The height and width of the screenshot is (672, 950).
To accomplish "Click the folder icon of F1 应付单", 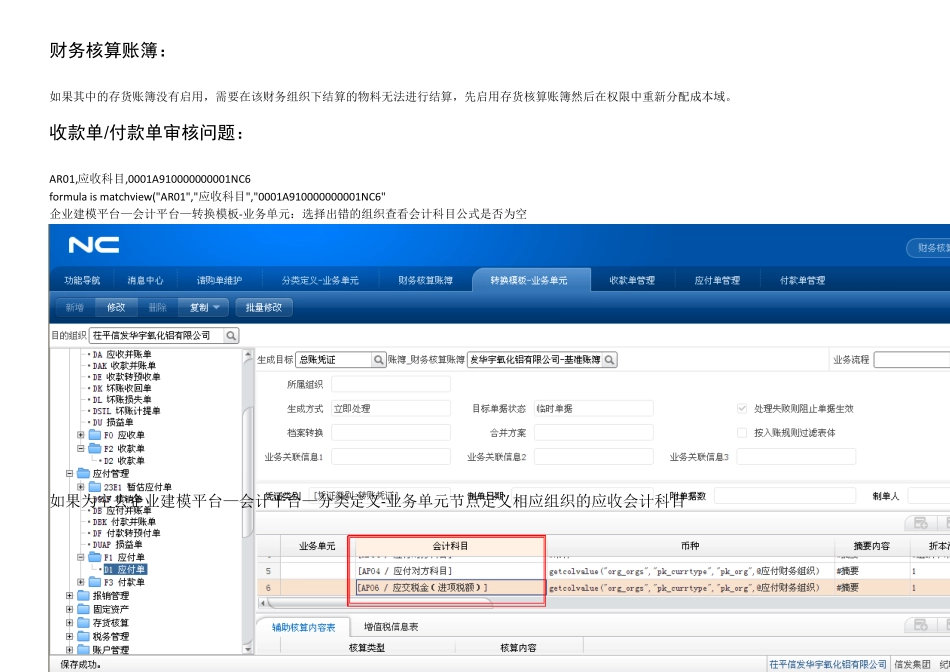I will (95, 557).
